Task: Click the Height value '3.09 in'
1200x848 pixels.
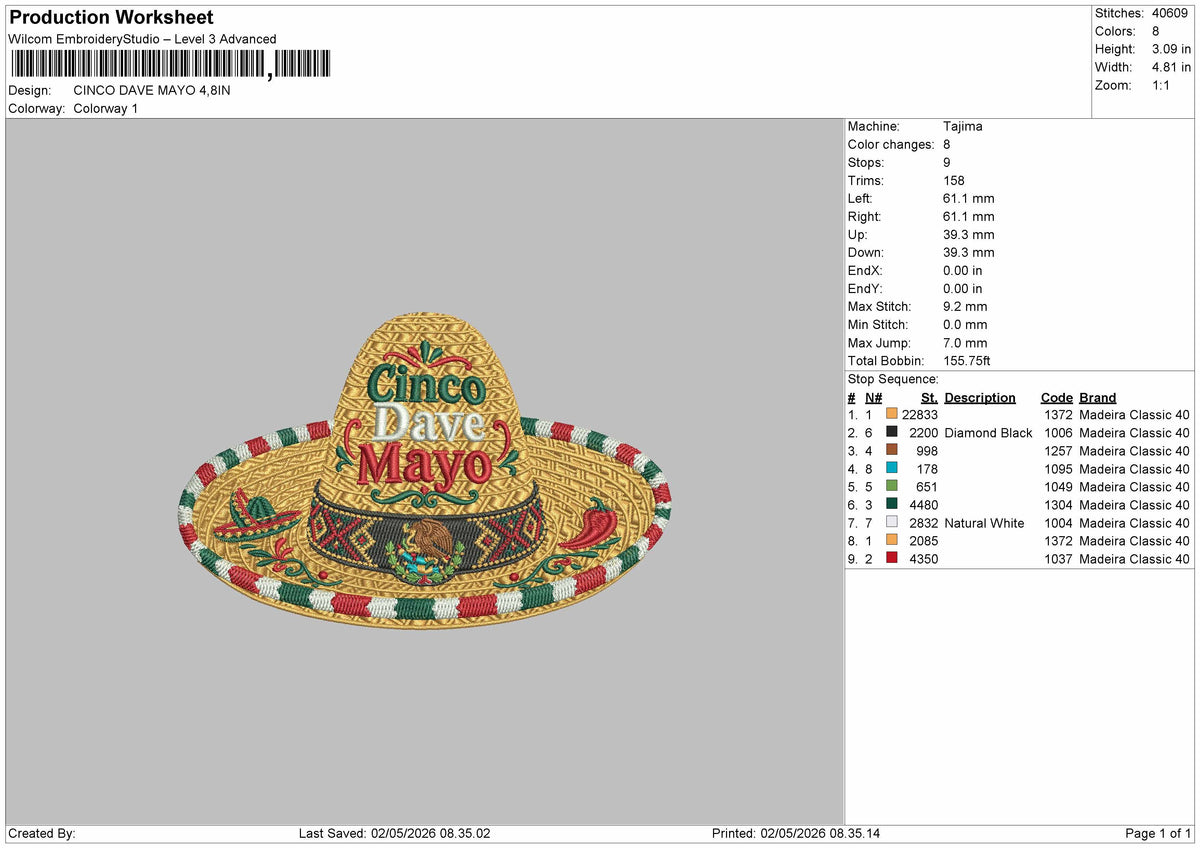Action: coord(1171,49)
